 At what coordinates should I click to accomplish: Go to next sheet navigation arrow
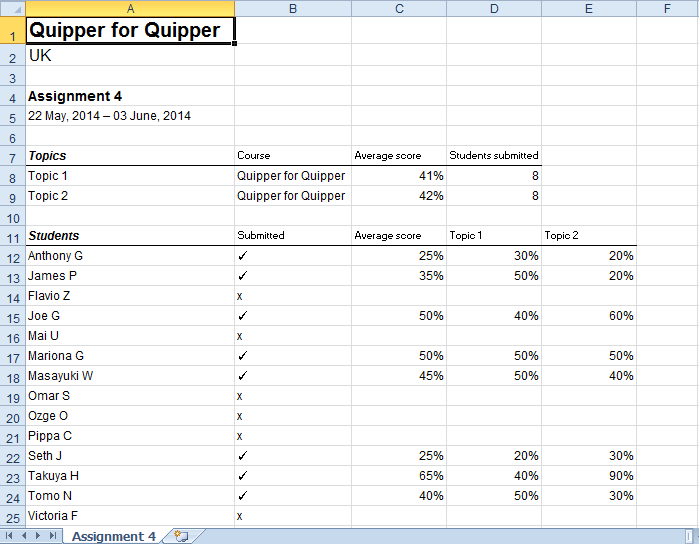(x=38, y=536)
